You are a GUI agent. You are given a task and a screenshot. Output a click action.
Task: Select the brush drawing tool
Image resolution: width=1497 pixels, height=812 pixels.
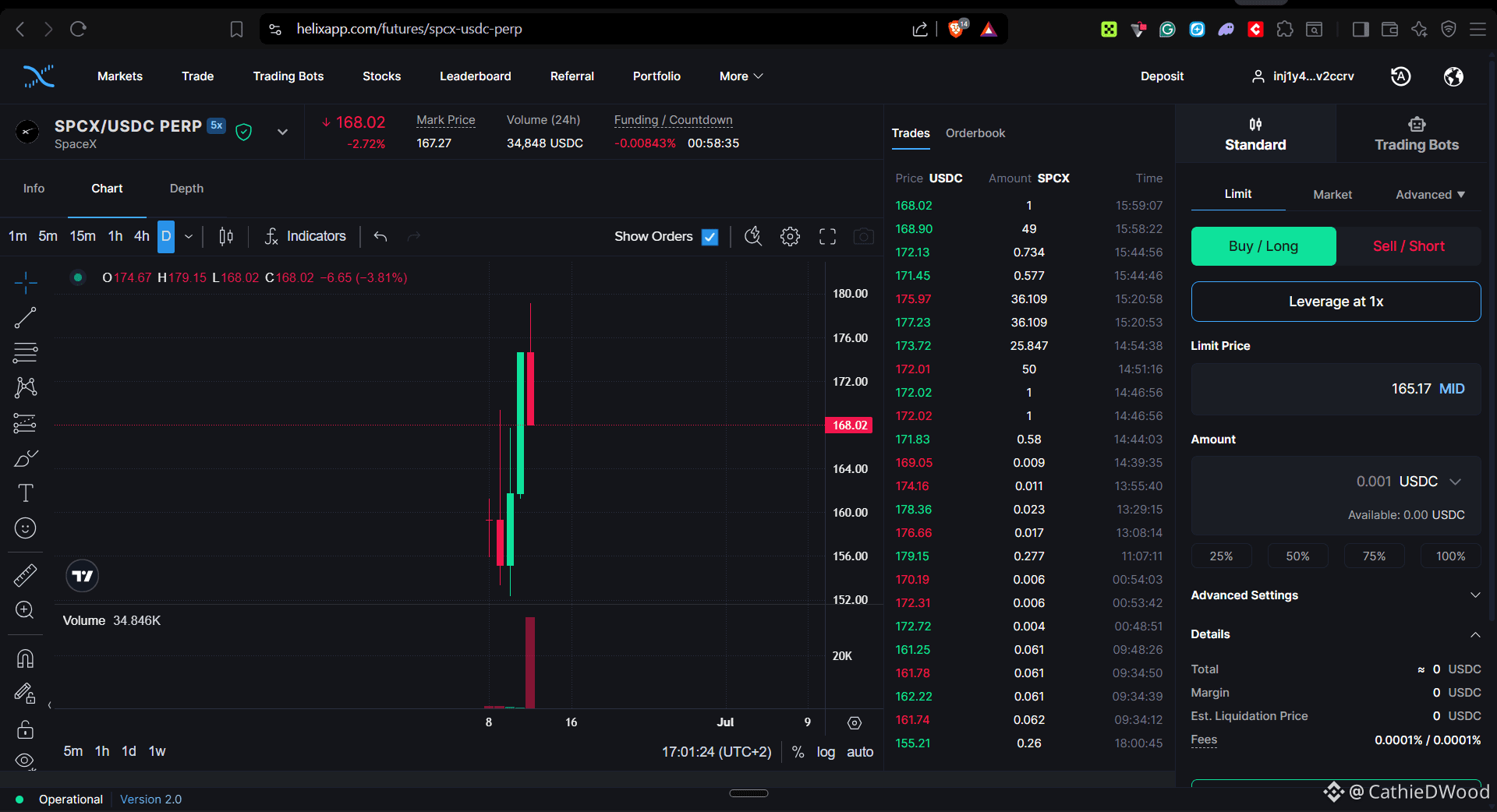pyautogui.click(x=25, y=458)
